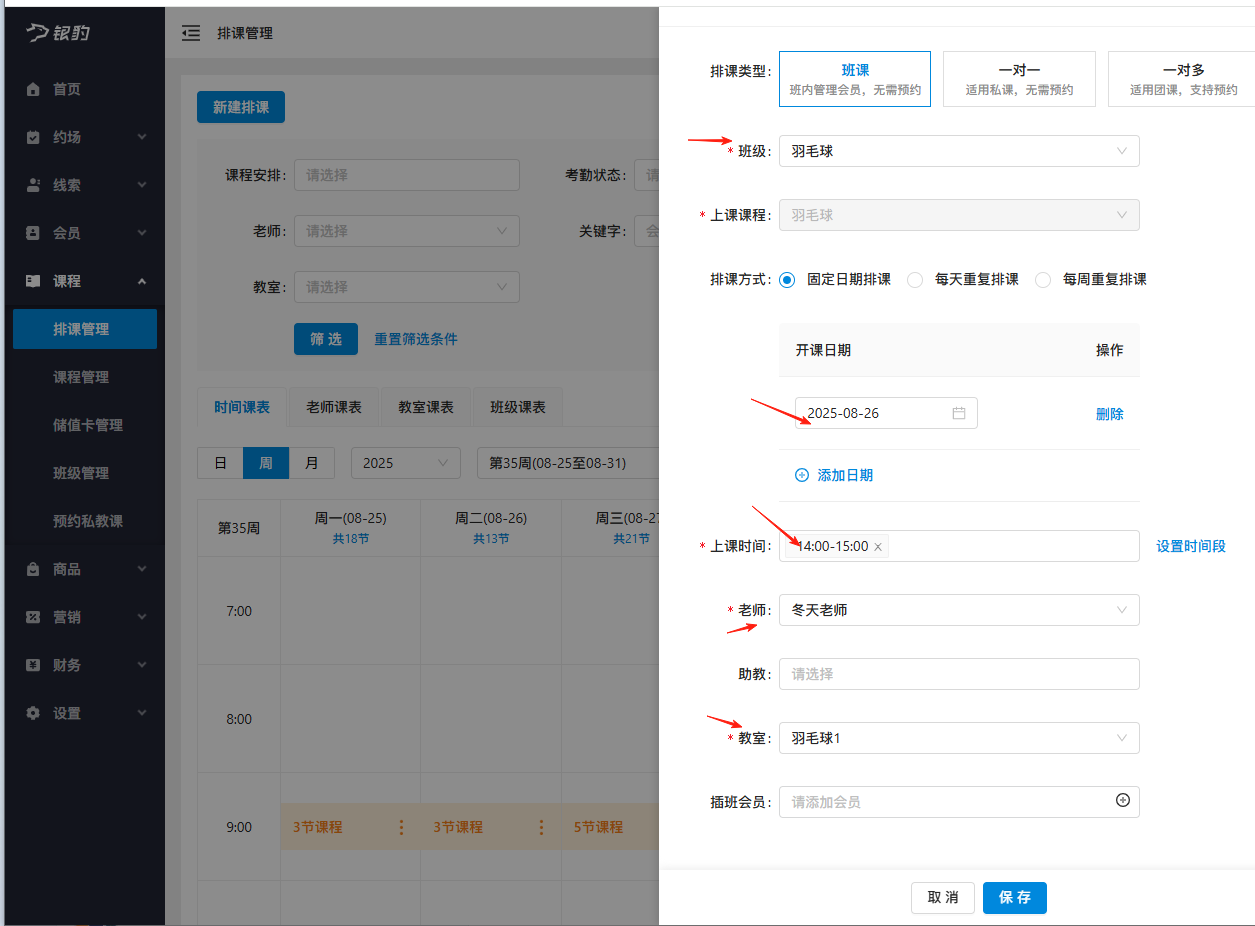Collapse the sidebar using the top-left icon
This screenshot has height=926, width=1255.
coord(191,32)
